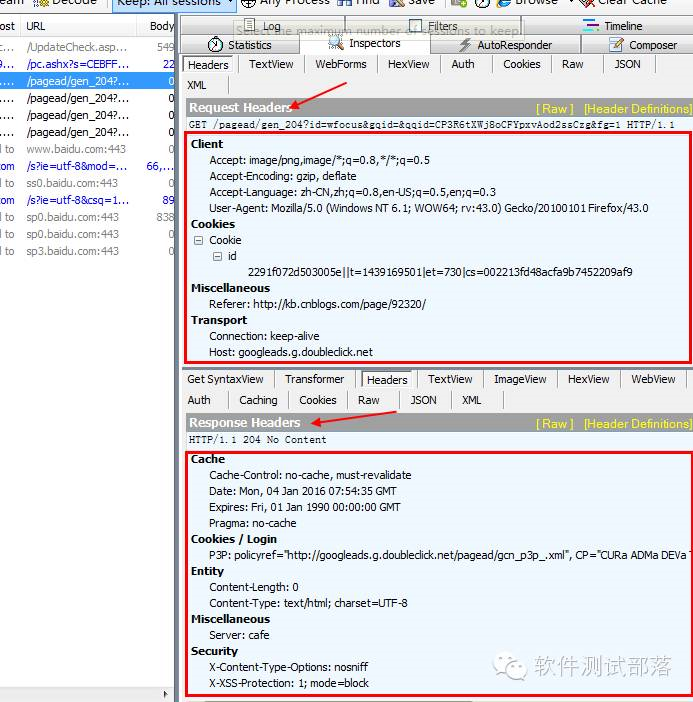Select the /pc.ashx?s=CEBFF… session
This screenshot has width=693, height=702.
tap(87, 64)
